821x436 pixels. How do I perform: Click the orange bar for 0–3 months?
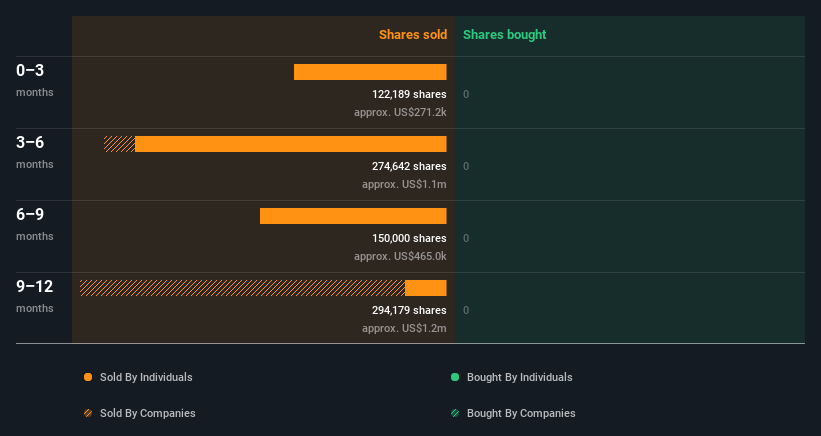[370, 72]
